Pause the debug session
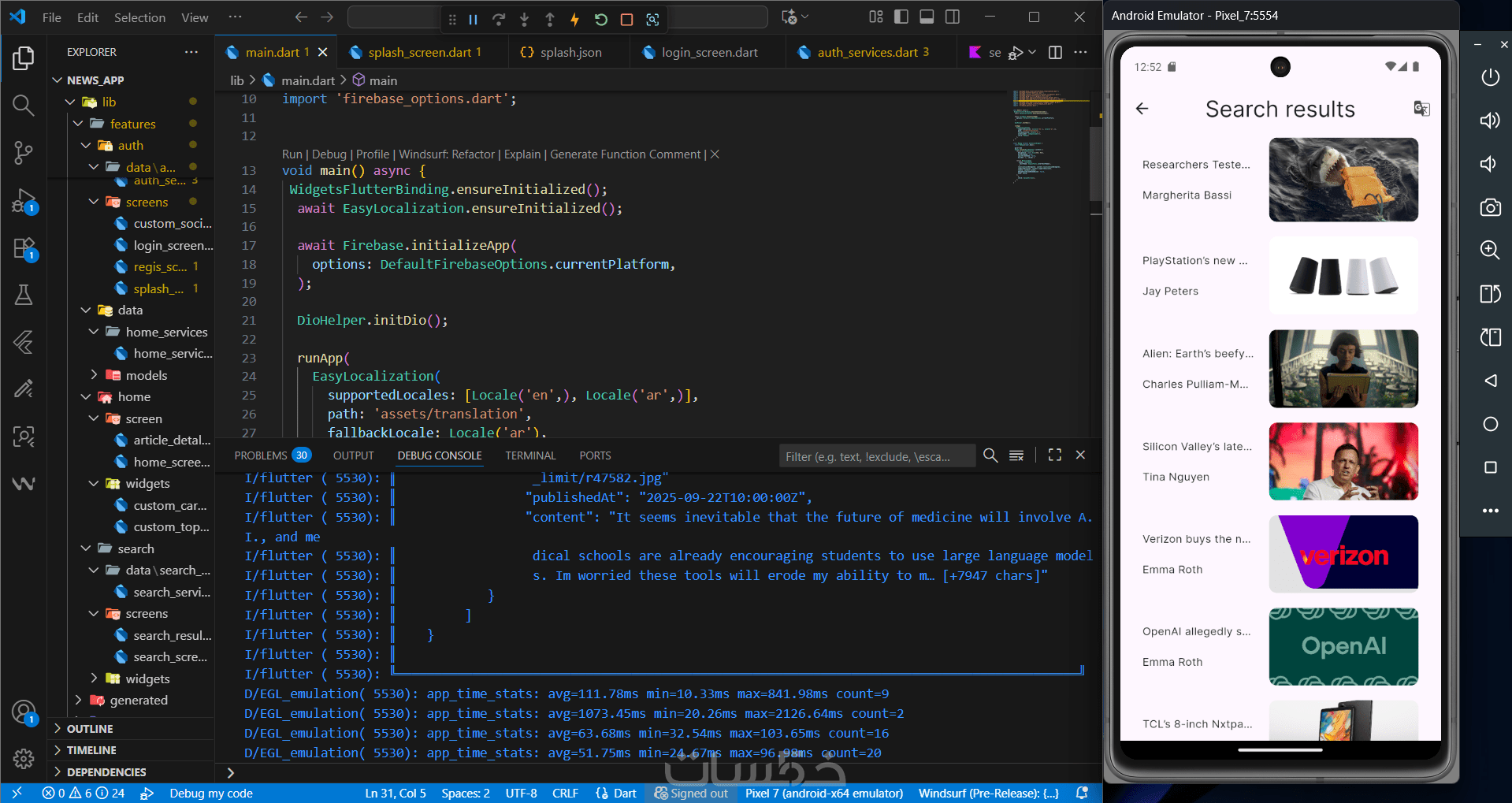The width and height of the screenshot is (1512, 803). [474, 20]
